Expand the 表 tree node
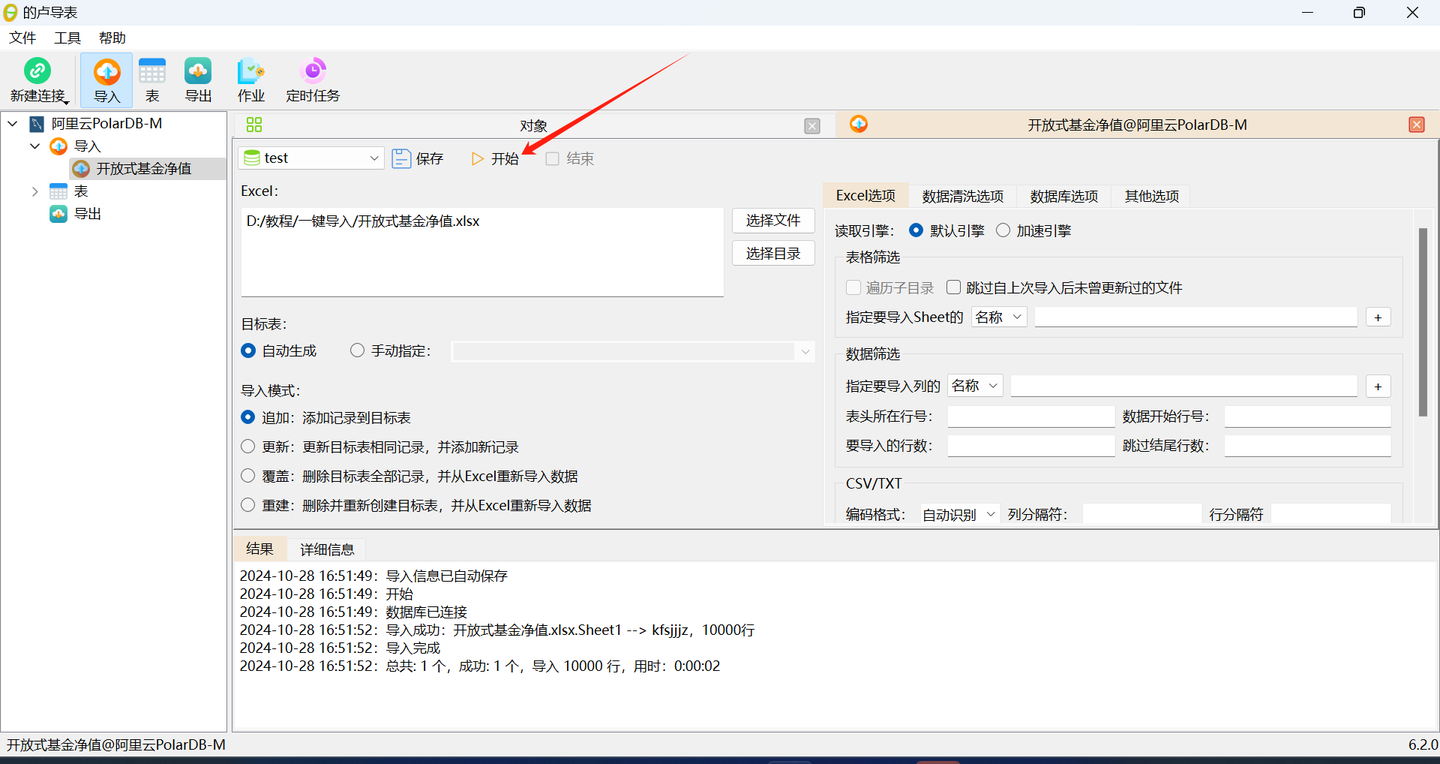Image resolution: width=1440 pixels, height=764 pixels. click(35, 191)
